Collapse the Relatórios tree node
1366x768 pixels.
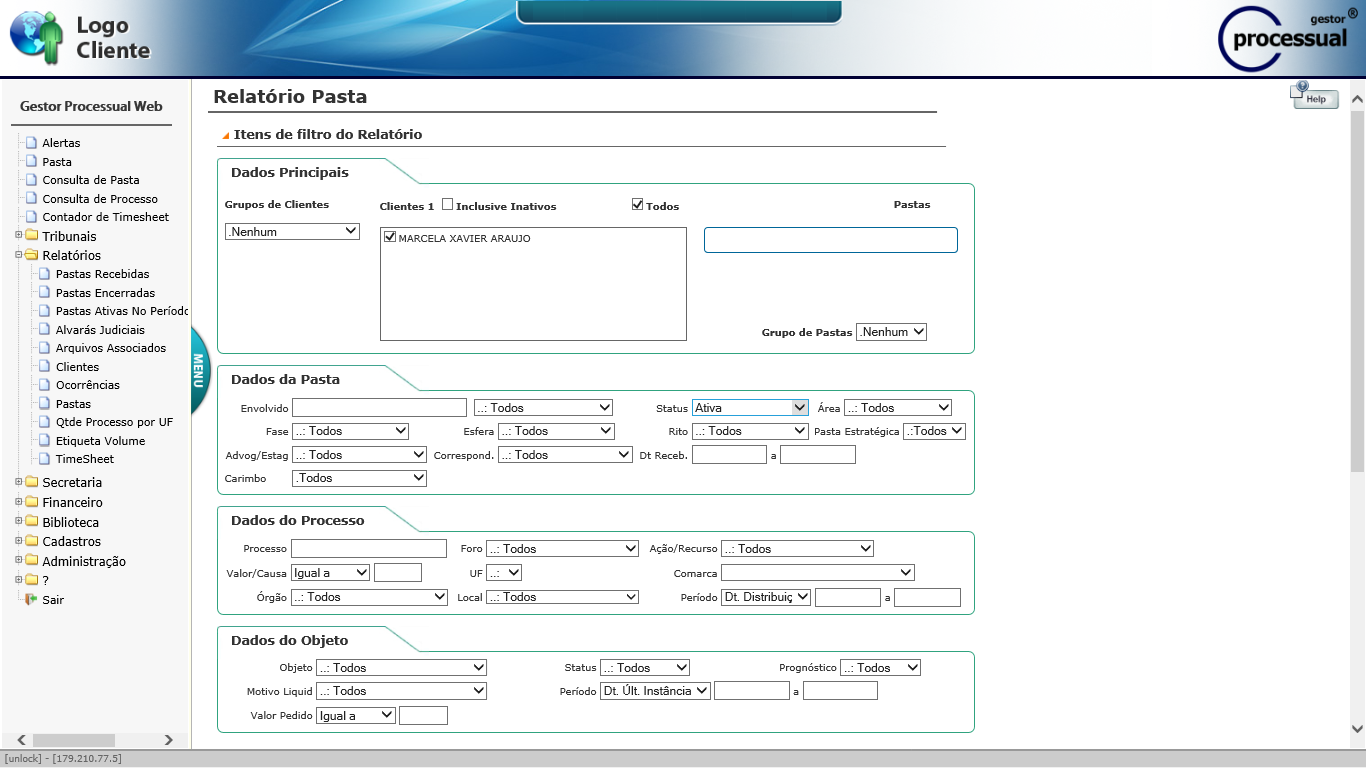click(18, 255)
